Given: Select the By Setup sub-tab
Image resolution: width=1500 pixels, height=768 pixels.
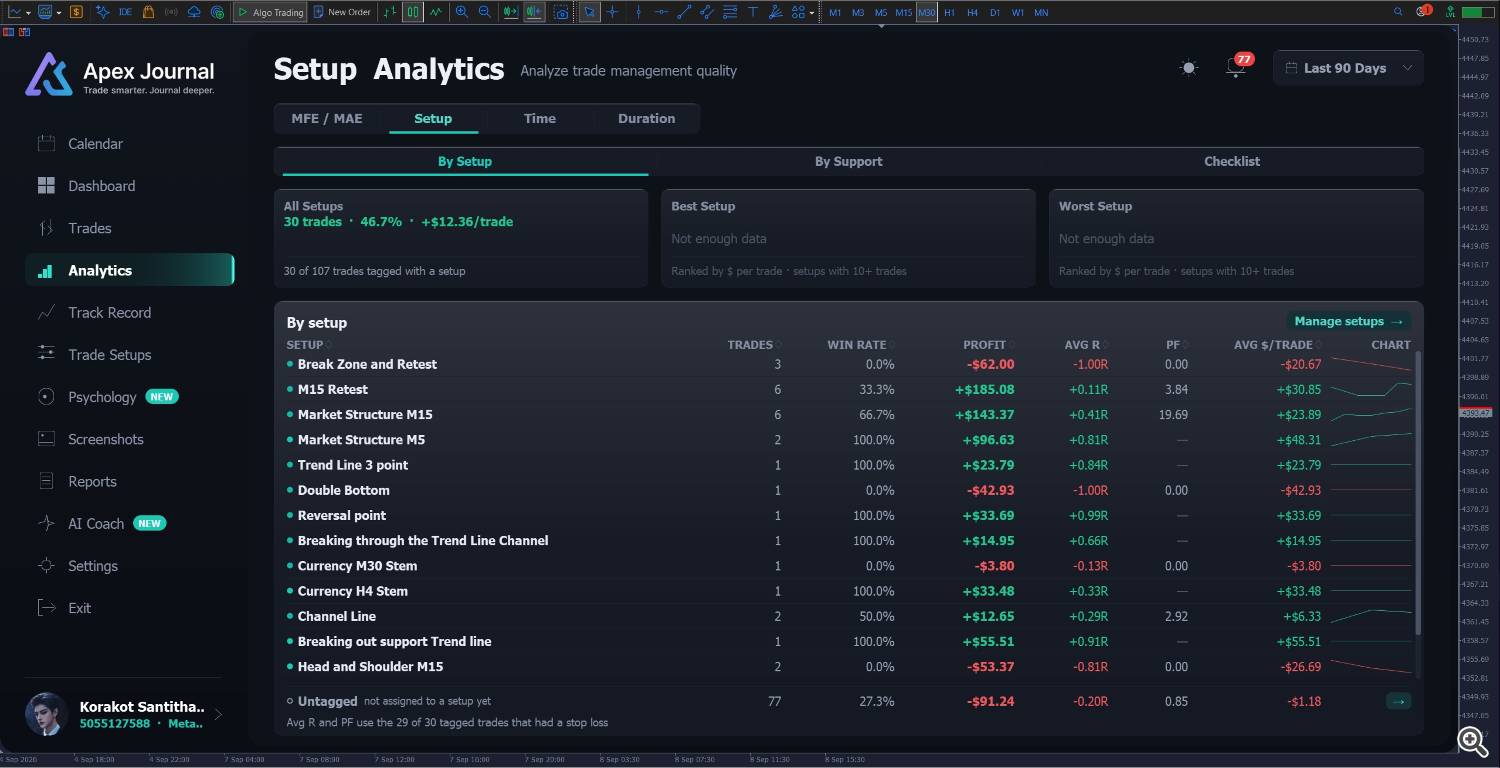Looking at the screenshot, I should 465,161.
